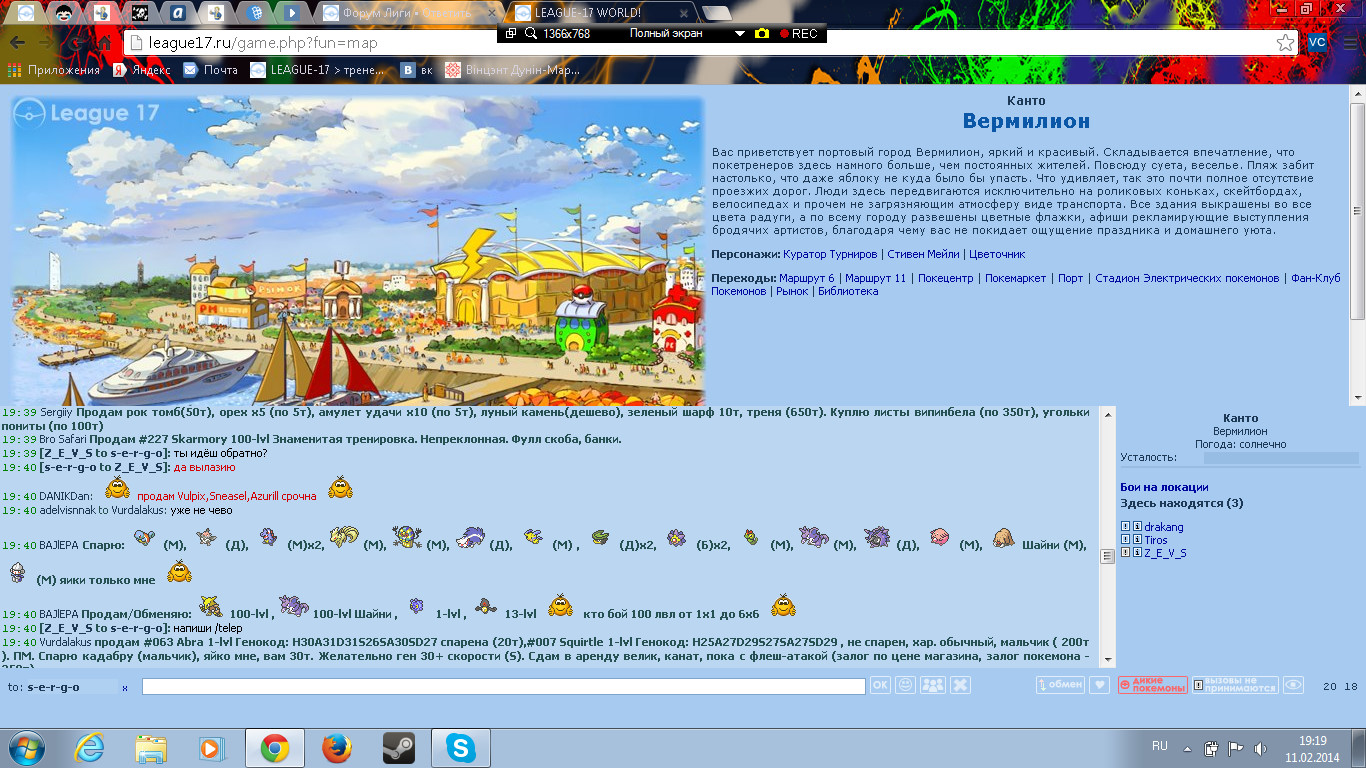The image size is (1366, 768).
Task: Click the OK send button in chat
Action: tap(880, 685)
